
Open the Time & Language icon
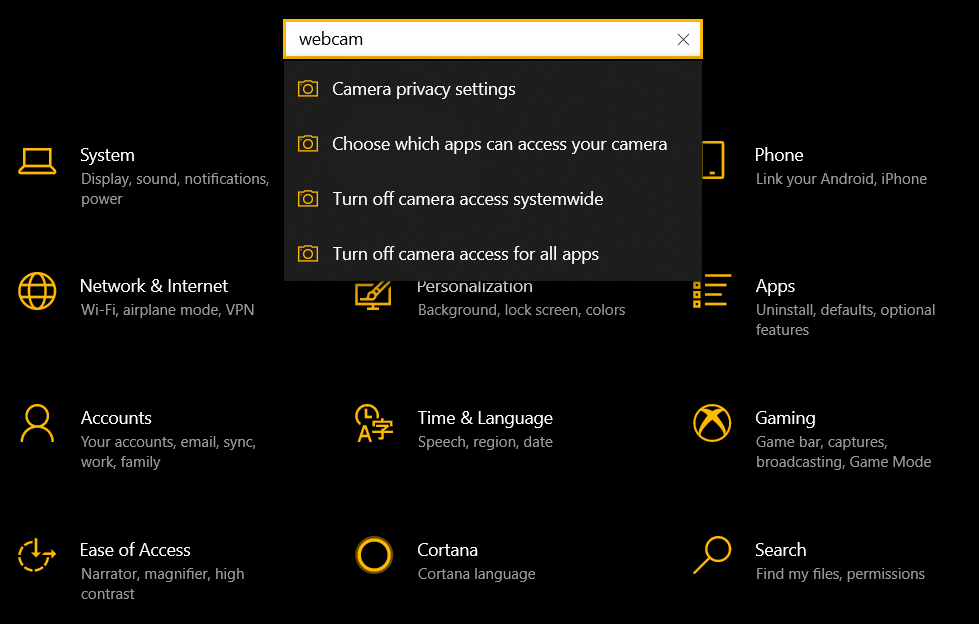[374, 423]
